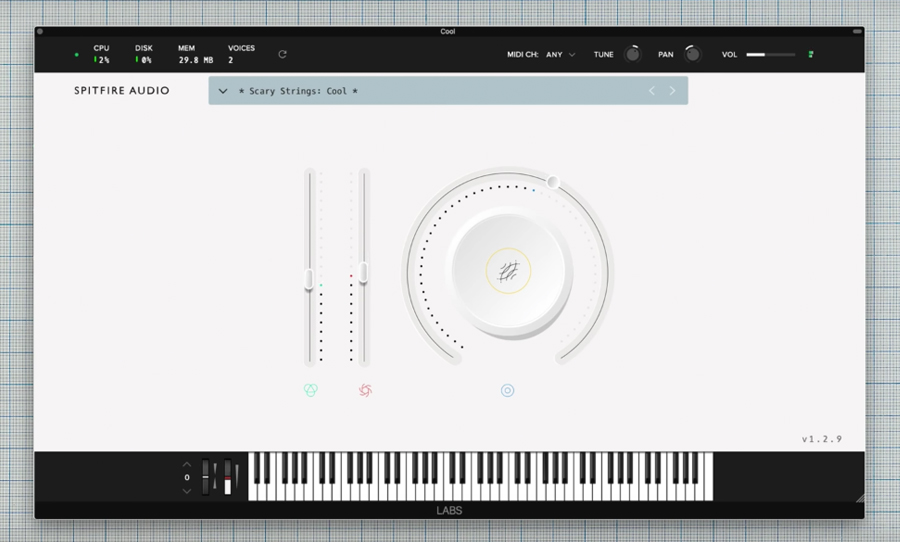The height and width of the screenshot is (542, 900).
Task: Click the PAN knob
Action: 693,55
